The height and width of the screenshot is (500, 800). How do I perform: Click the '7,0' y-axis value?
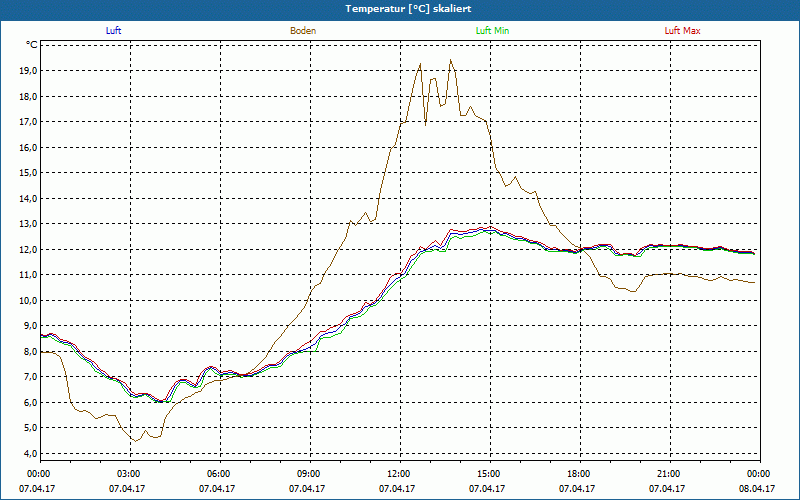(30, 377)
